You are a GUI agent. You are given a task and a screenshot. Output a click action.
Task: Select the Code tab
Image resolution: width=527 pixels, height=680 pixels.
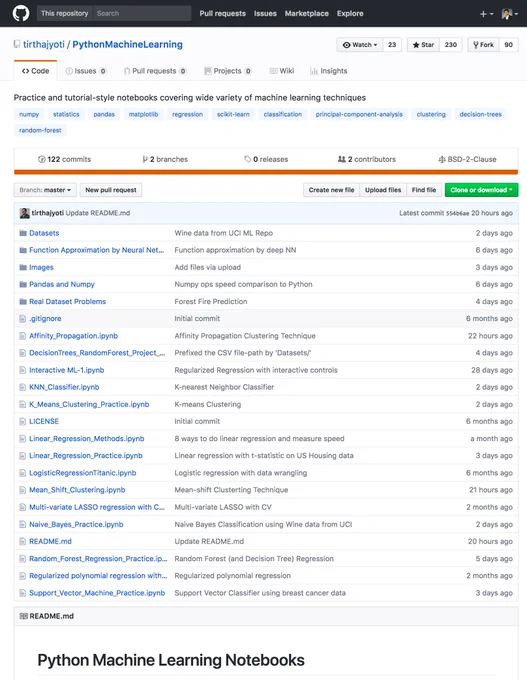(36, 71)
